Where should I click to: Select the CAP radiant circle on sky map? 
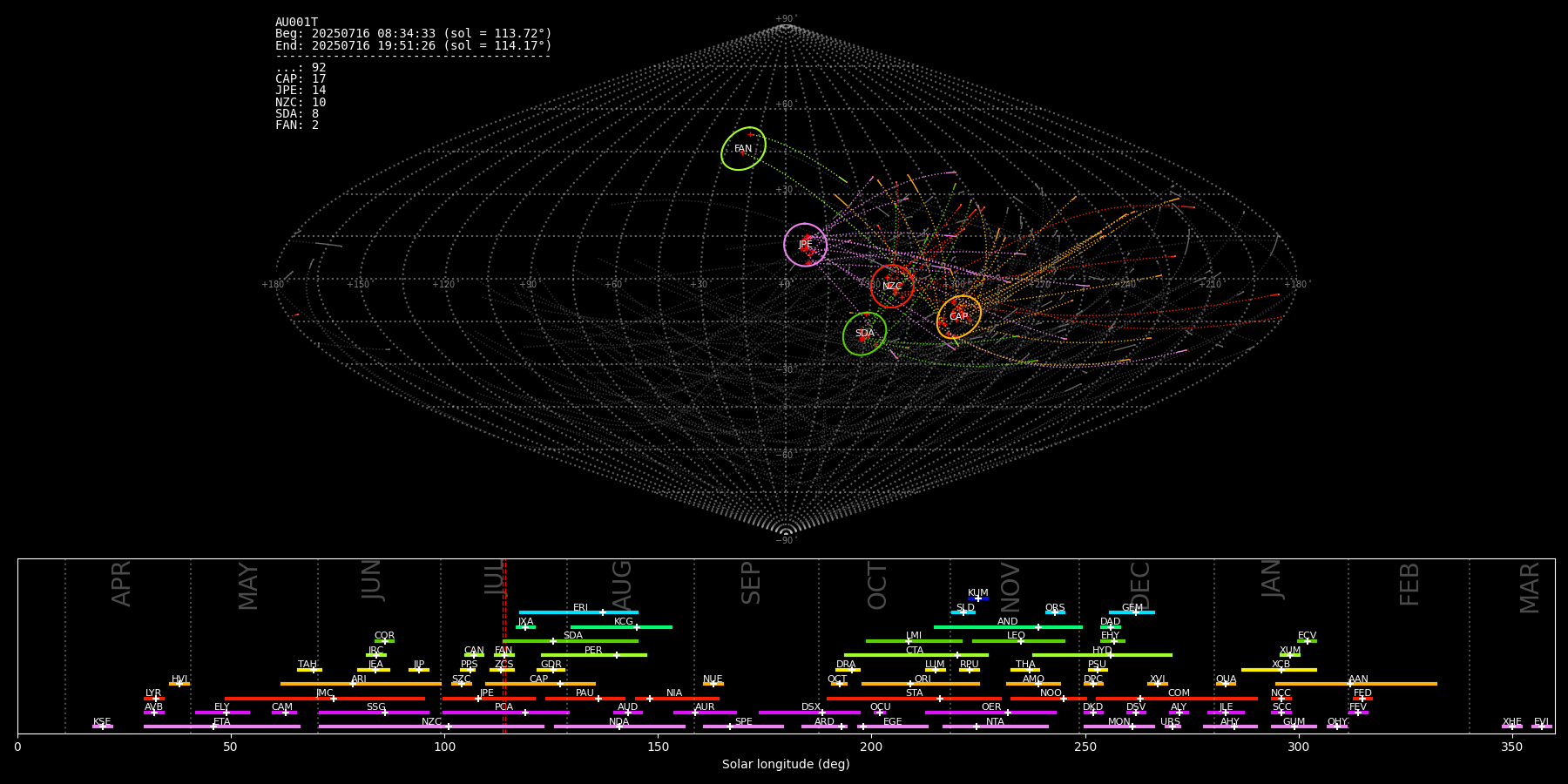coord(959,317)
